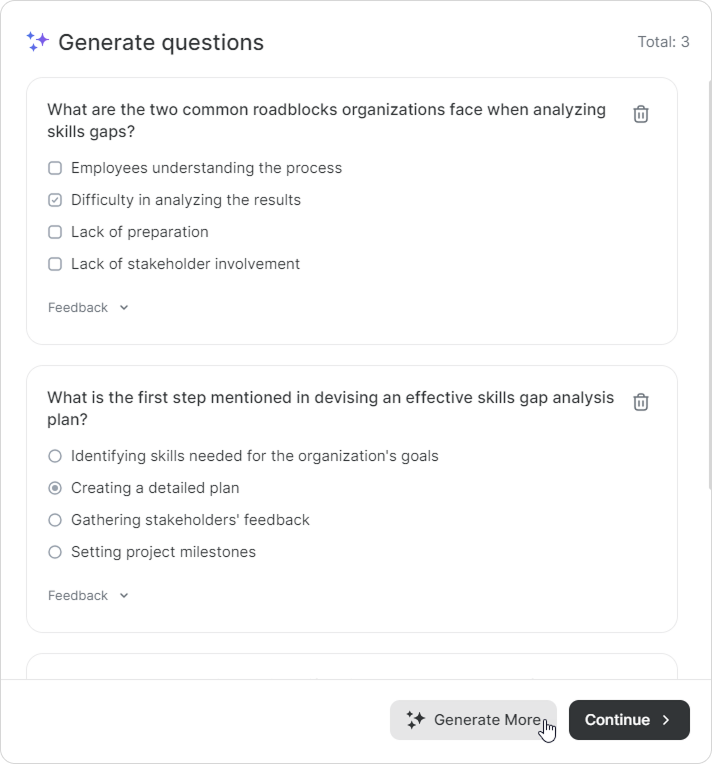712x764 pixels.
Task: Click the Total: 3 counter label
Action: 663,42
